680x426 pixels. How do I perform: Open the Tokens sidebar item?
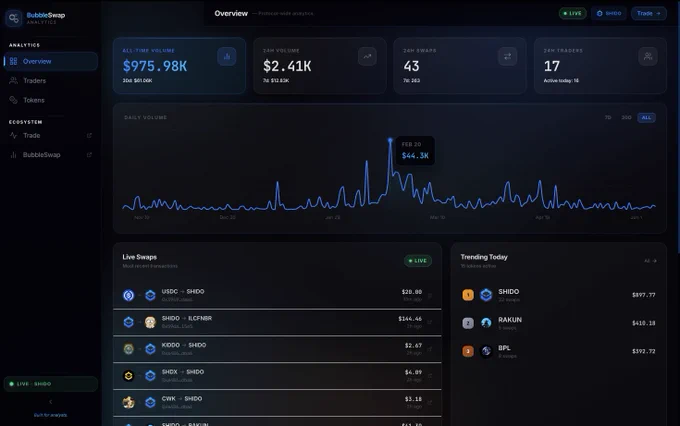[x=51, y=100]
